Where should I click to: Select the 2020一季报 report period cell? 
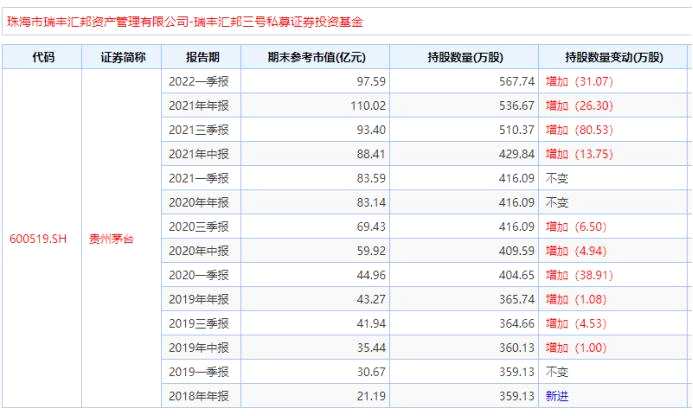tap(202, 275)
